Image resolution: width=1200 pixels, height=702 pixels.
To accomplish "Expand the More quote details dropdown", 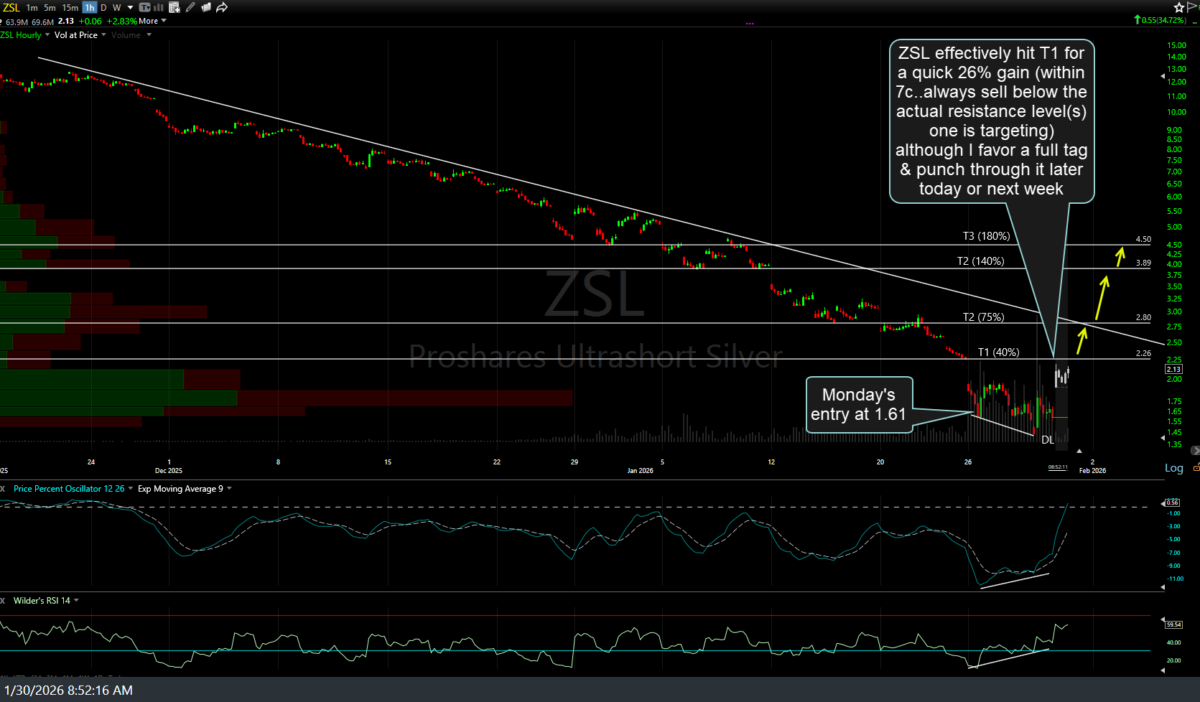I will pyautogui.click(x=151, y=21).
